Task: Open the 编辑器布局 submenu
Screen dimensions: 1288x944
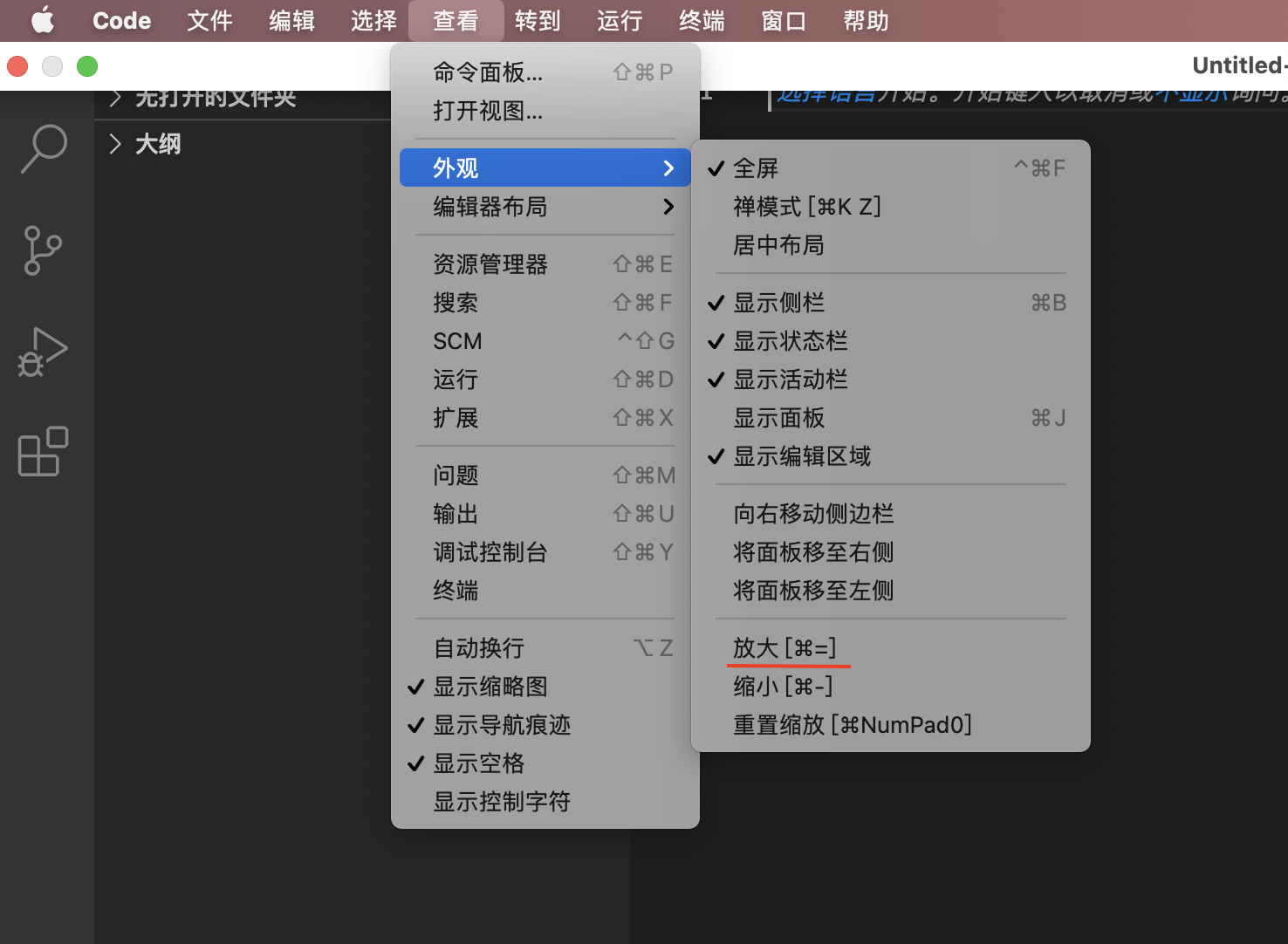Action: point(490,208)
